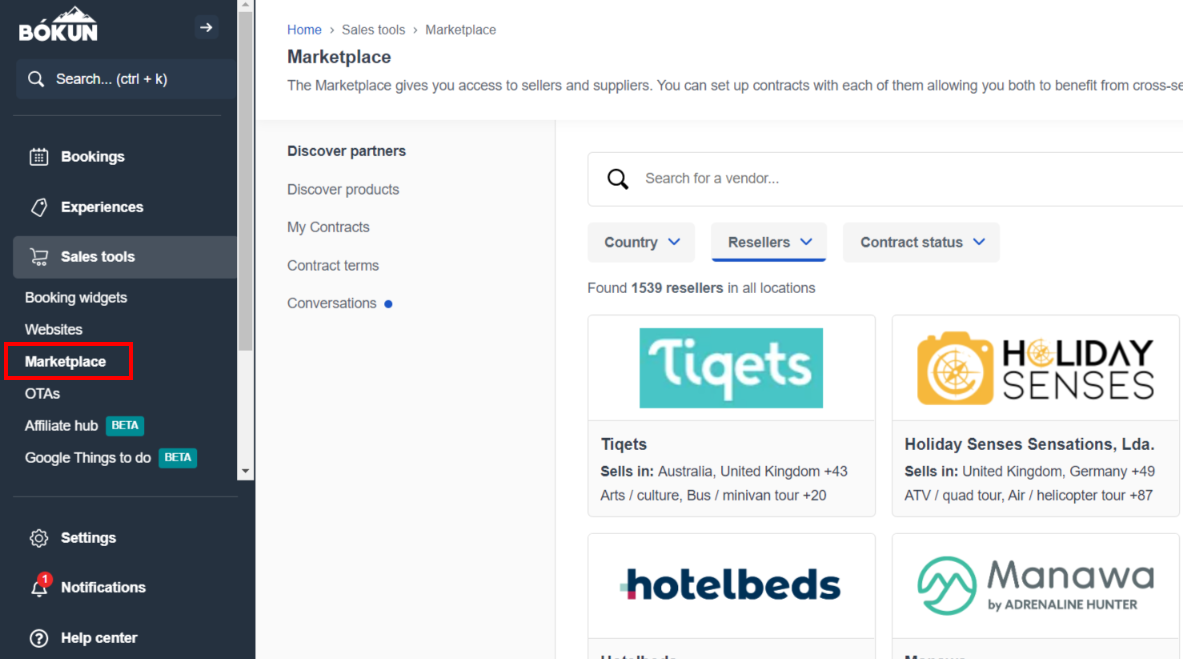The image size is (1183, 659).
Task: Click the vendor search magnifier icon
Action: (x=617, y=179)
